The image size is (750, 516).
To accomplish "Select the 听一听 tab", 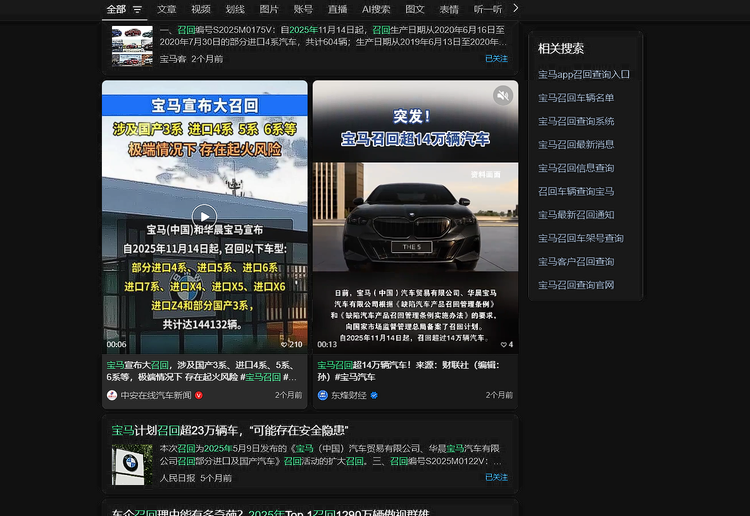I will coord(488,9).
